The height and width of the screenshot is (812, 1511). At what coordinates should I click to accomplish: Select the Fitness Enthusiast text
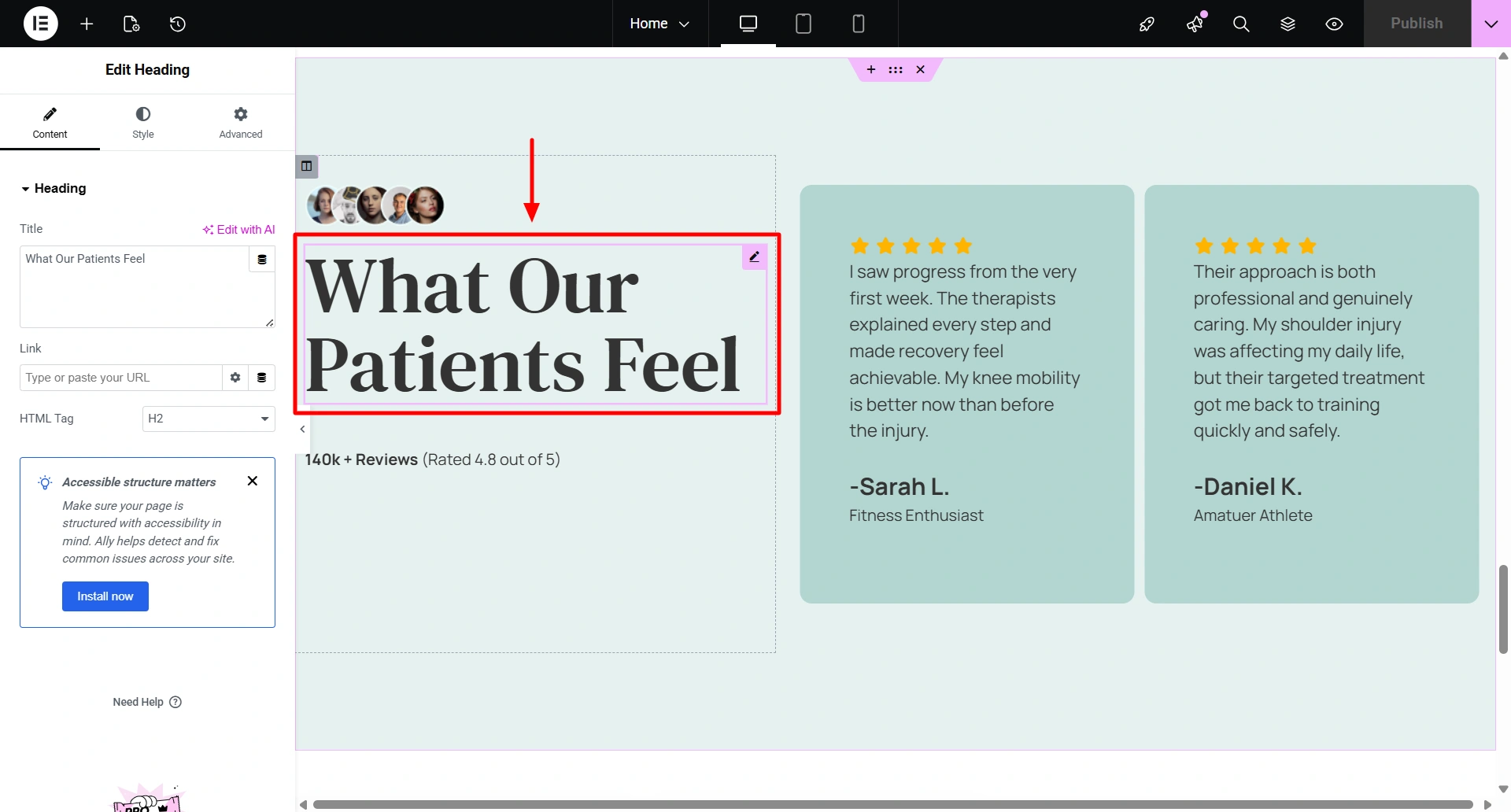[x=916, y=515]
